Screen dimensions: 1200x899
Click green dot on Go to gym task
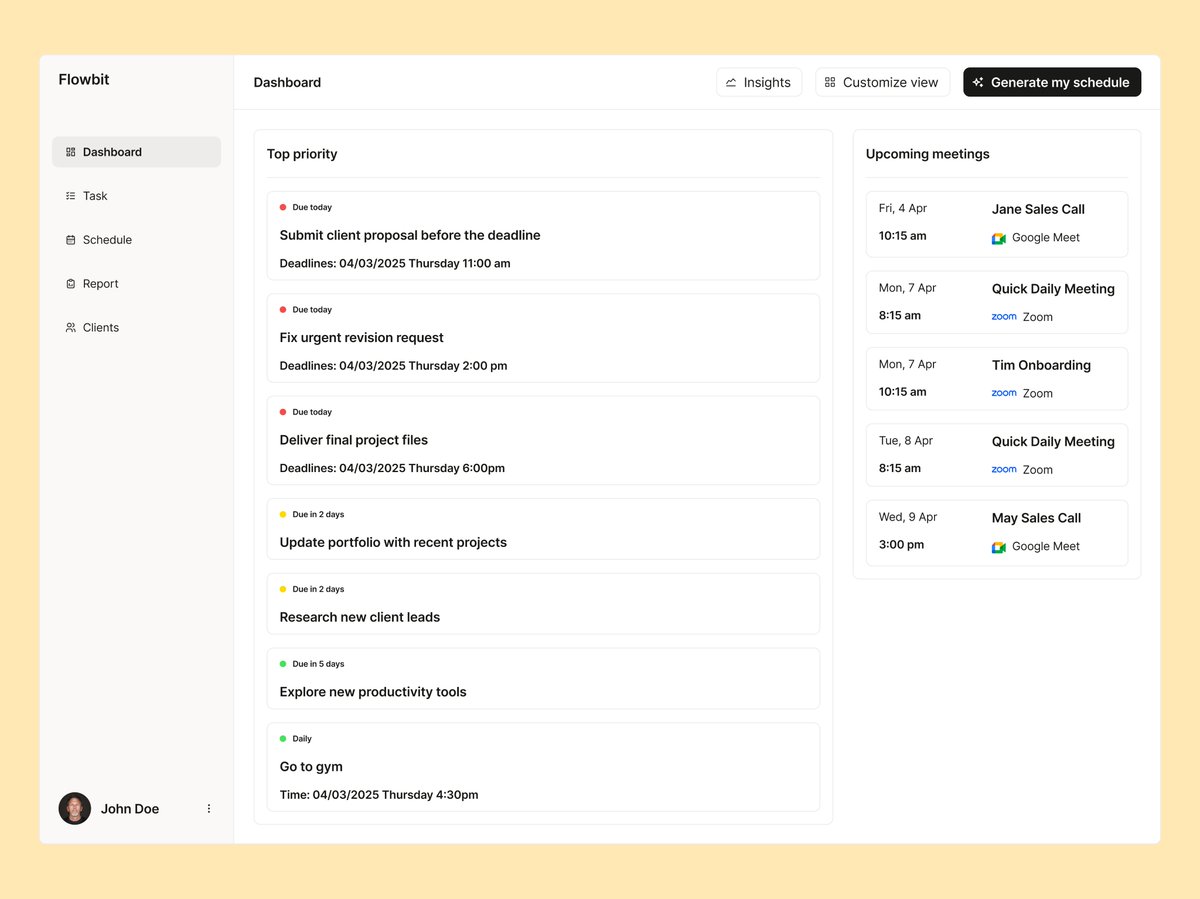[x=283, y=739]
